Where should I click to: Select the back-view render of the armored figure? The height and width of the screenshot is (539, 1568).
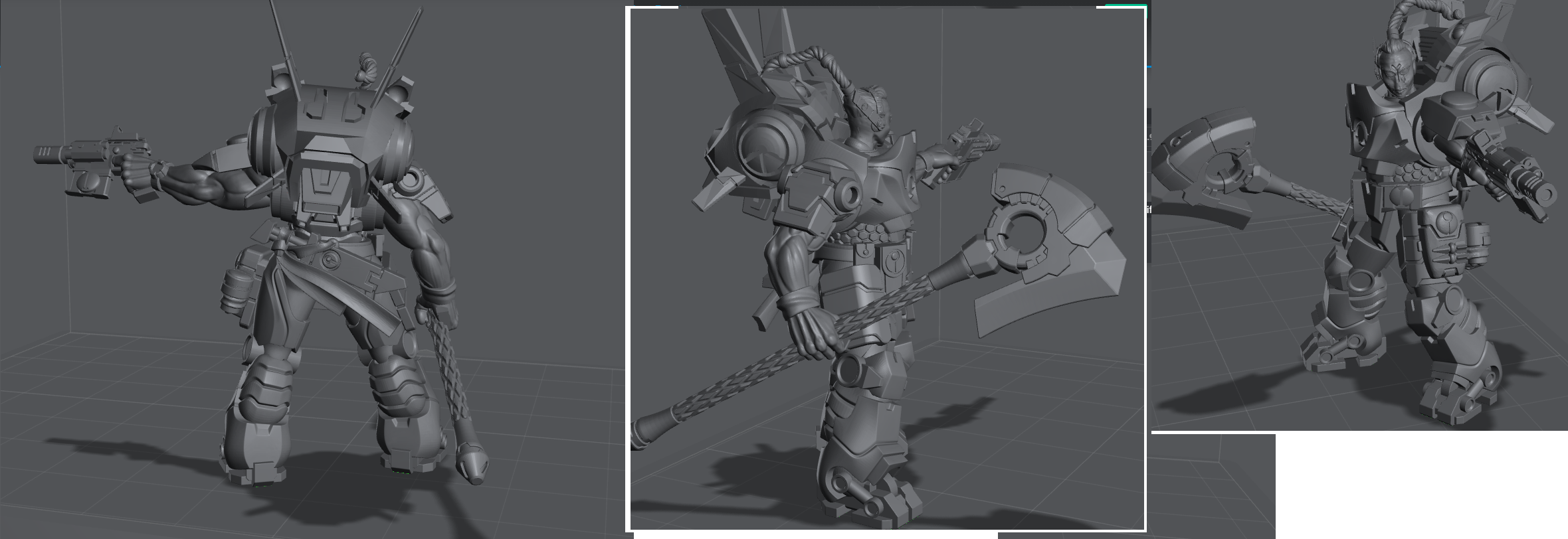click(x=312, y=269)
